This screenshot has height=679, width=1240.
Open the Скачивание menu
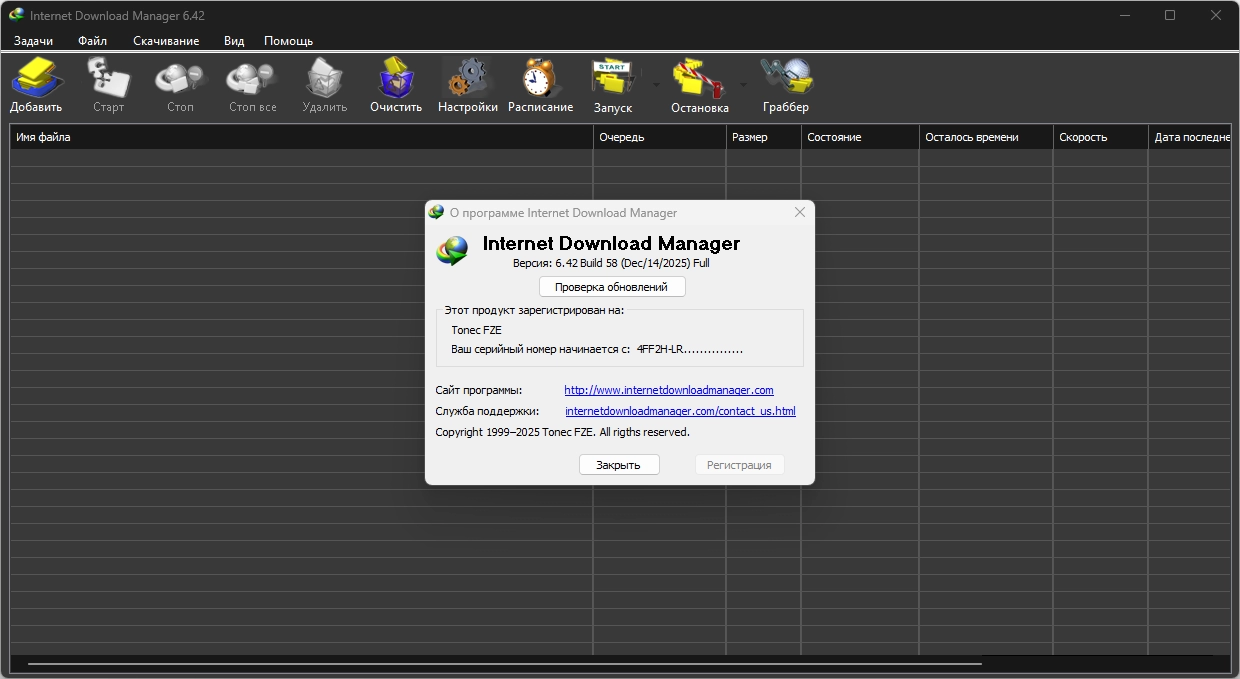(166, 41)
